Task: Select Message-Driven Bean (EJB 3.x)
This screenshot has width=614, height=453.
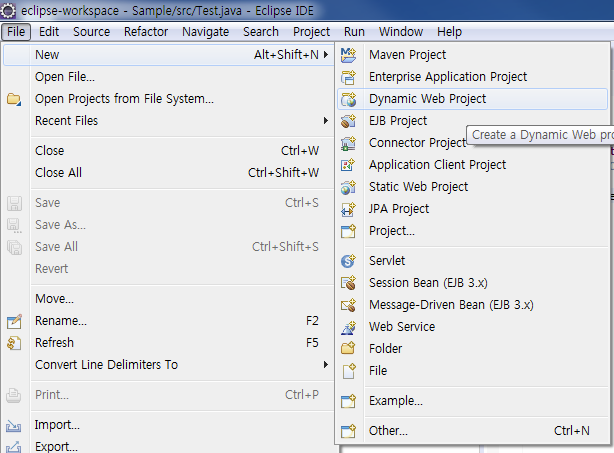Action: click(472, 305)
